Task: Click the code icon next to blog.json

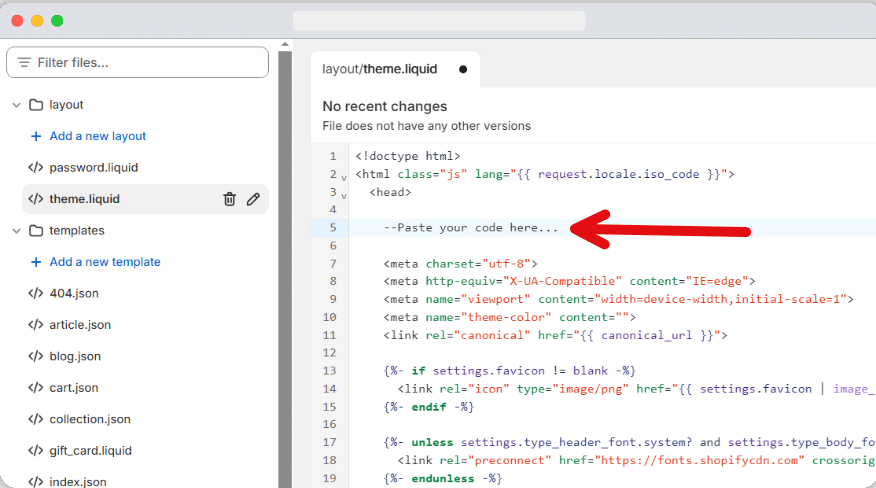Action: 36,356
